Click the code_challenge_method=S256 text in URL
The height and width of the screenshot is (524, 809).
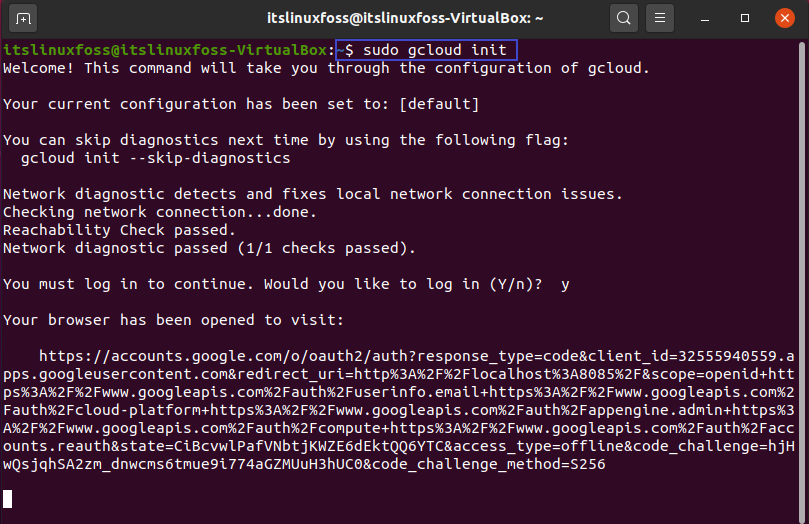coord(489,464)
